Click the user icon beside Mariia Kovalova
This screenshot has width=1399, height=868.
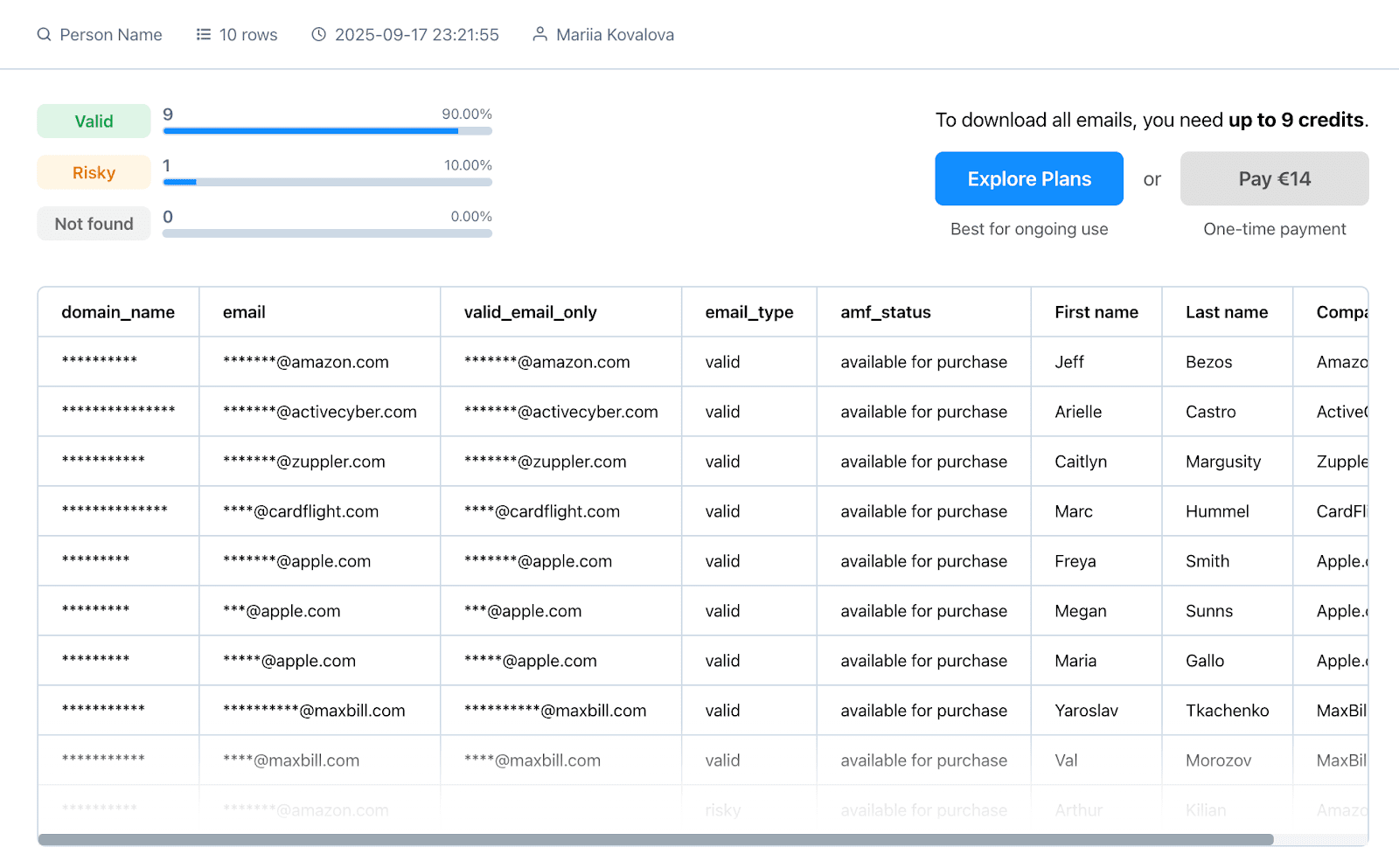(x=540, y=35)
